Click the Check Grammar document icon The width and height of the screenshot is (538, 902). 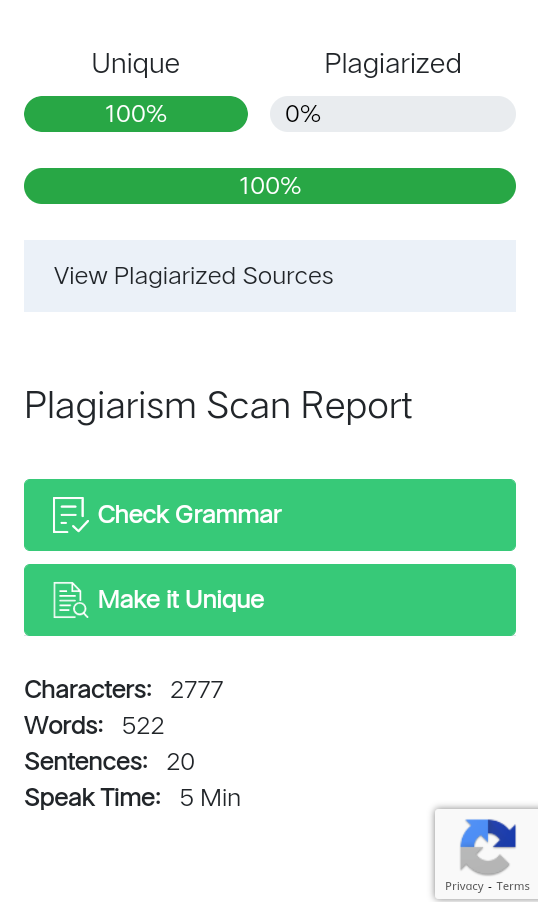(71, 515)
